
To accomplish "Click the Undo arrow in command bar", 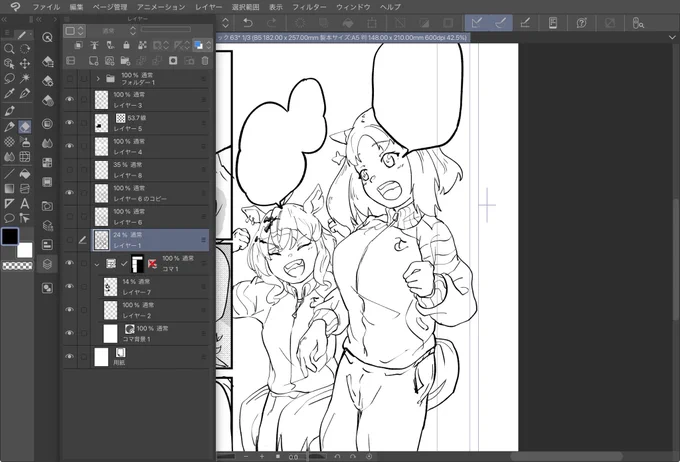I will [248, 23].
